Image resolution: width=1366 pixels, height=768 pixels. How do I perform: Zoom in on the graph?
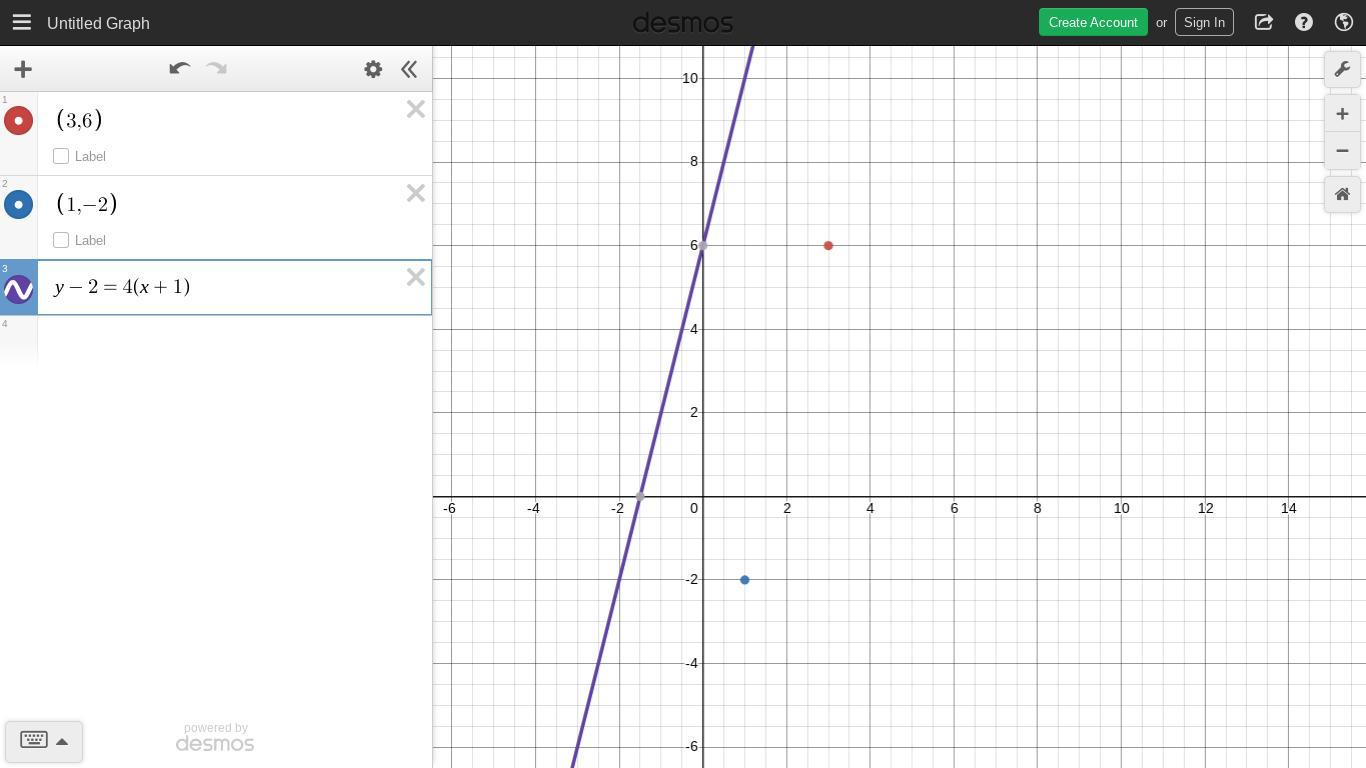[1342, 114]
